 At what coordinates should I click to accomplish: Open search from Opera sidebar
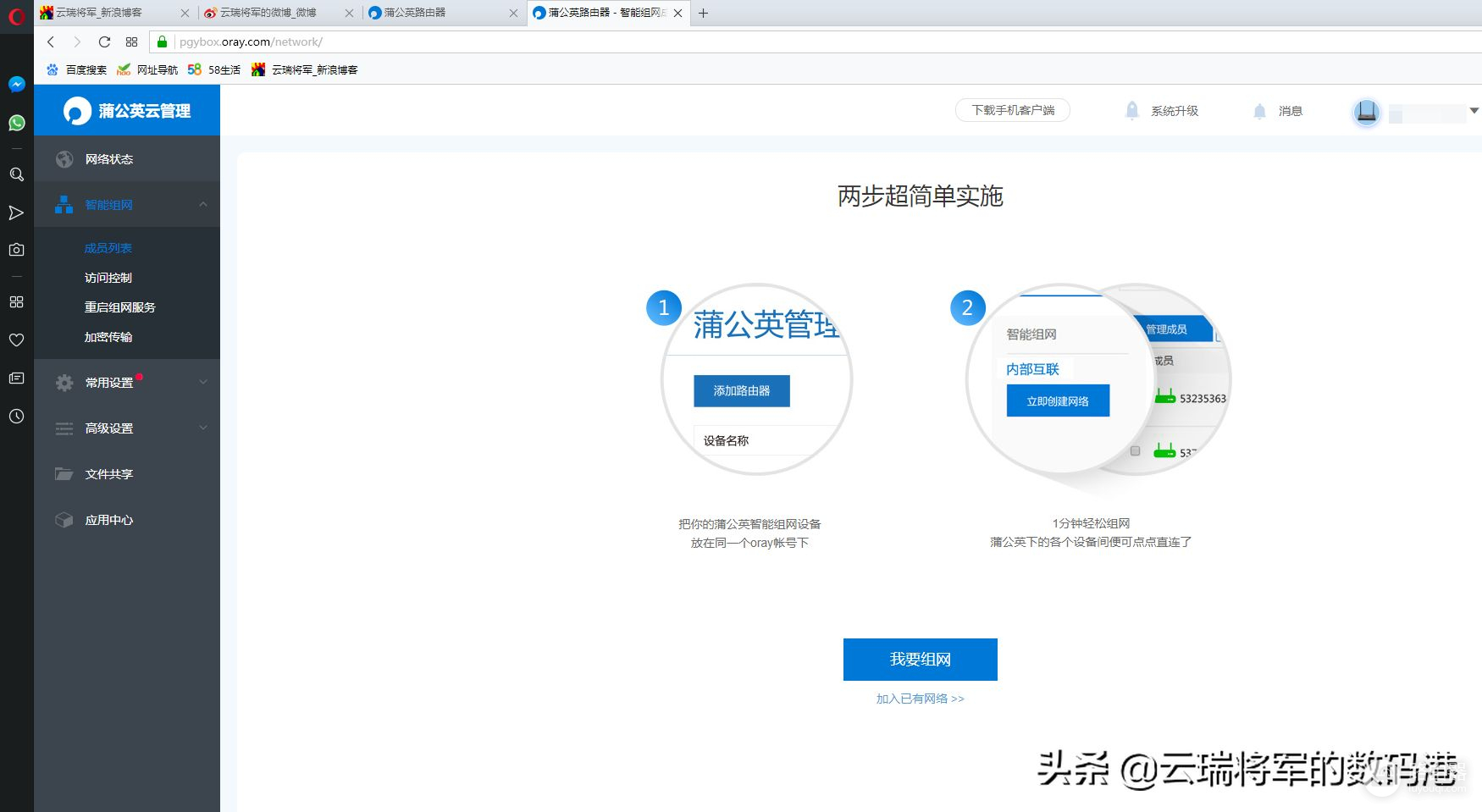[x=16, y=174]
